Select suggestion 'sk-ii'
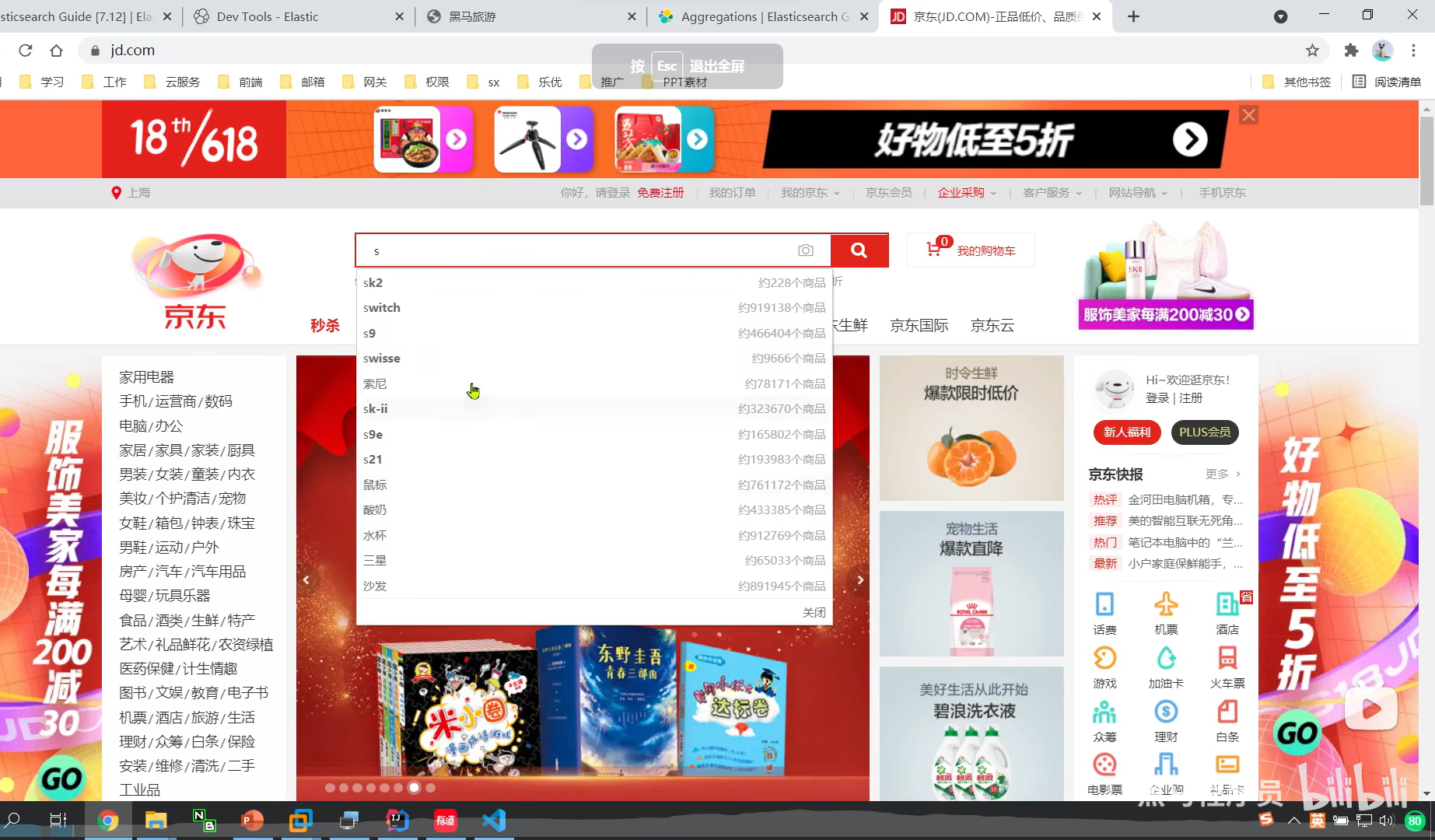This screenshot has height=840, width=1435. [x=594, y=409]
